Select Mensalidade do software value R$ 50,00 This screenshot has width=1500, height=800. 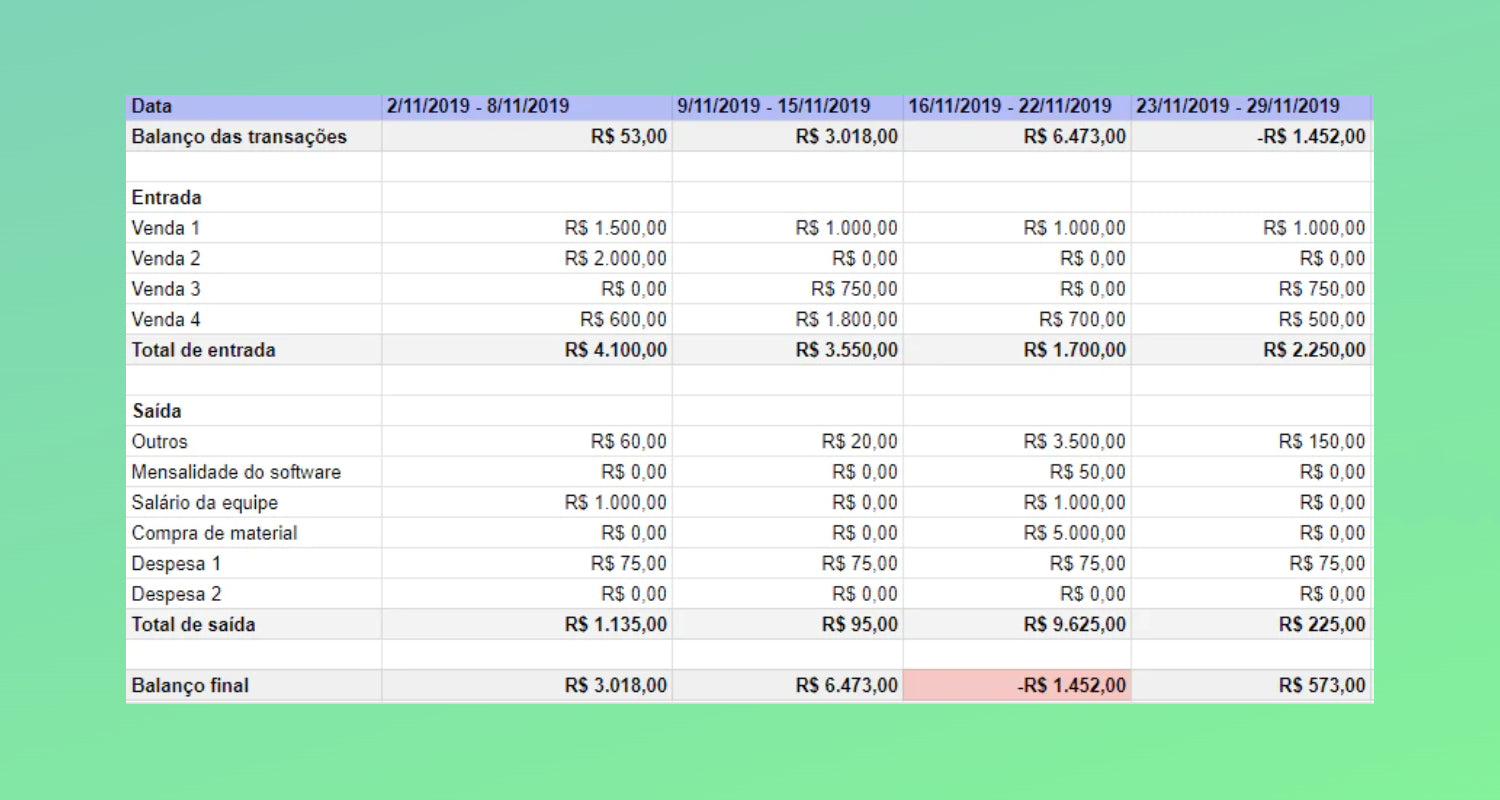pos(1017,472)
